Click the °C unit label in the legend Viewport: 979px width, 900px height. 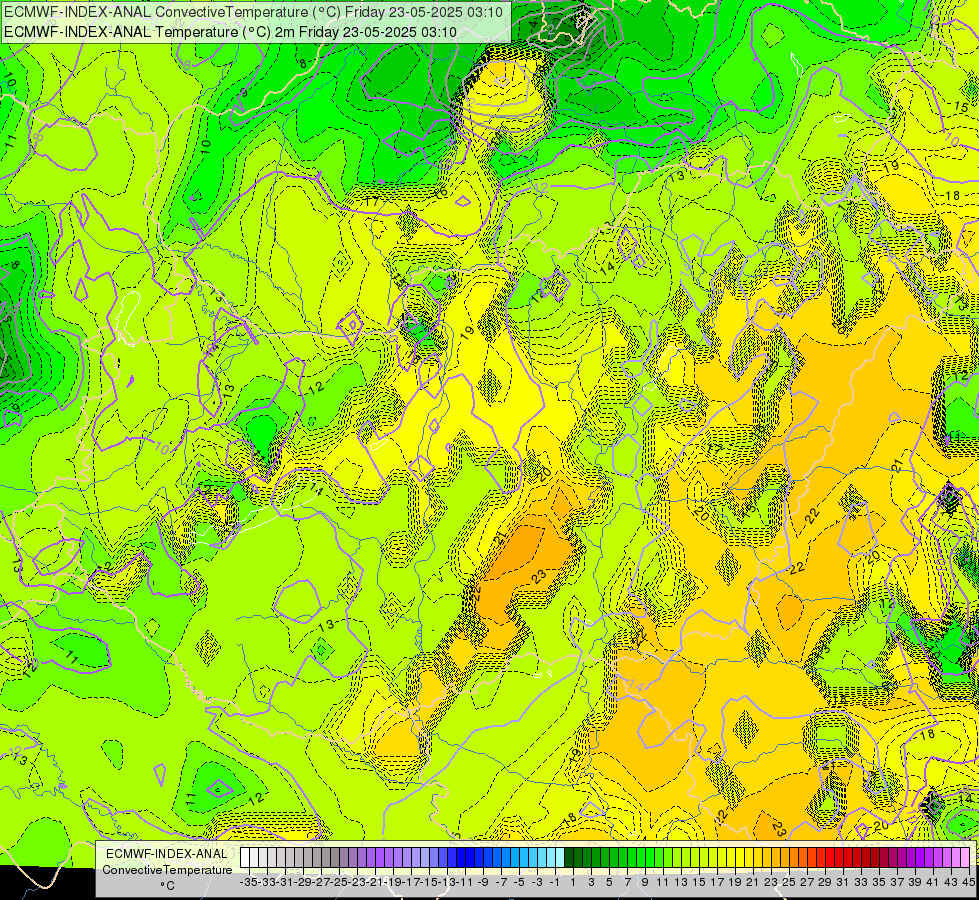[x=167, y=886]
